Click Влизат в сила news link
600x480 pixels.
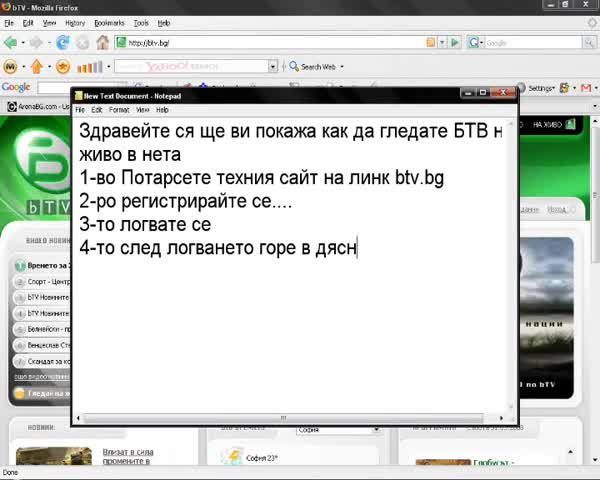[128, 456]
